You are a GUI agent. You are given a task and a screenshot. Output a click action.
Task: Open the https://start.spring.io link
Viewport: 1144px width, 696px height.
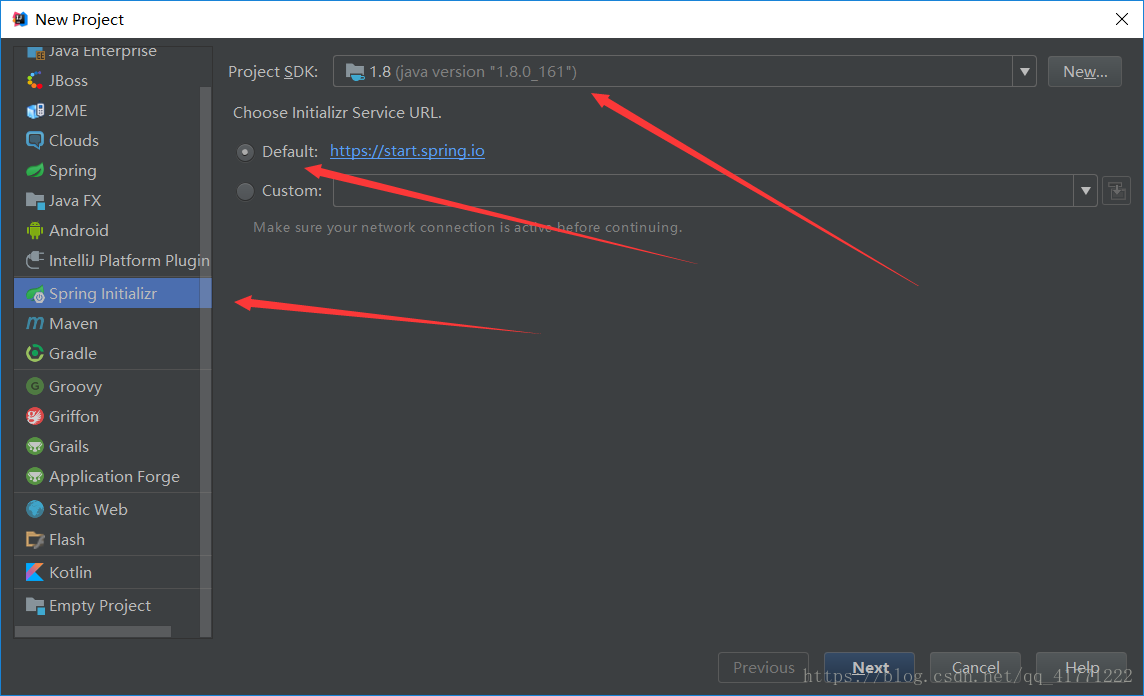pos(407,150)
